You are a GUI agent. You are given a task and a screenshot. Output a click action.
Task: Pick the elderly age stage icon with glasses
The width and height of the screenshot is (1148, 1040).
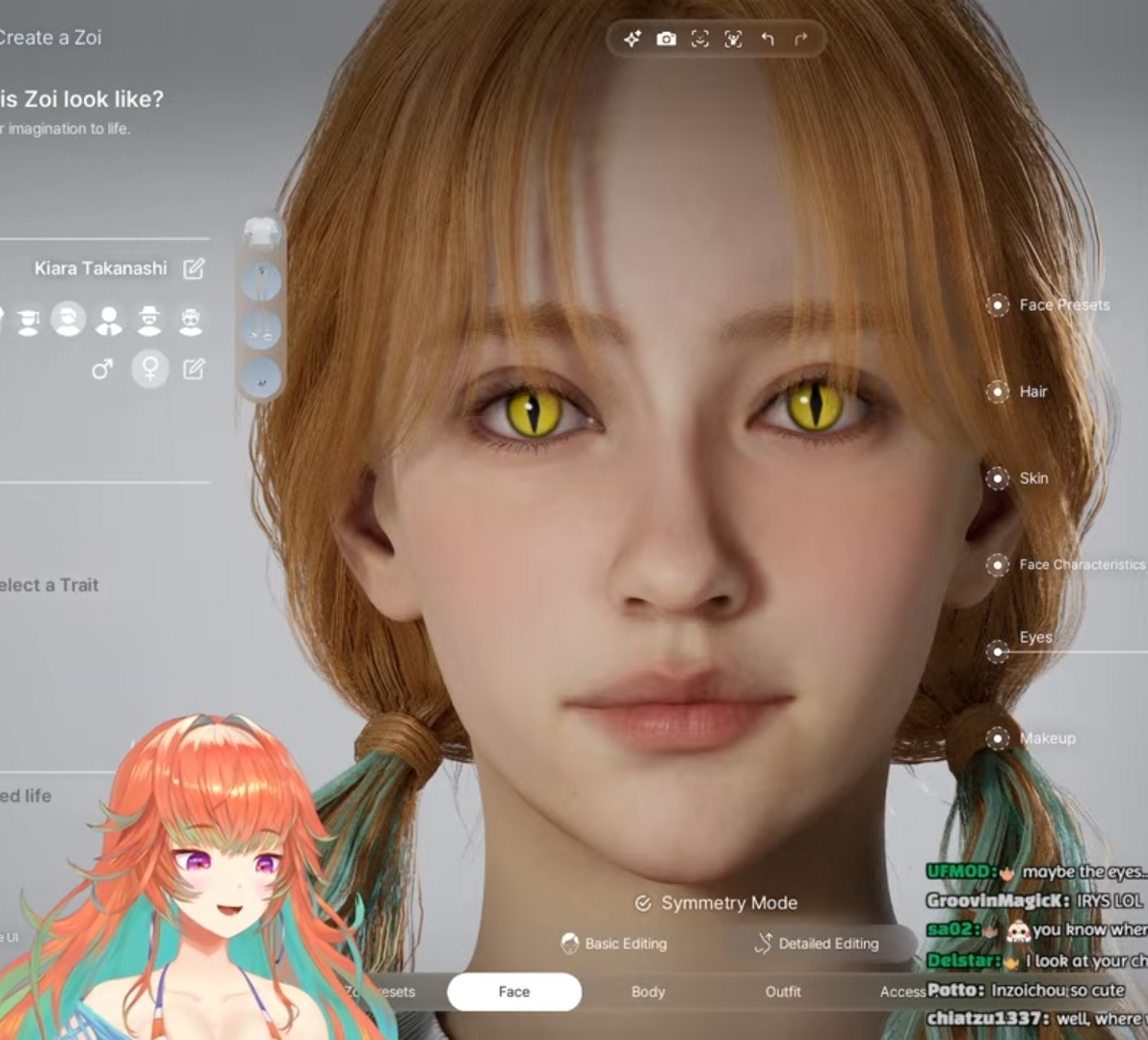point(191,321)
